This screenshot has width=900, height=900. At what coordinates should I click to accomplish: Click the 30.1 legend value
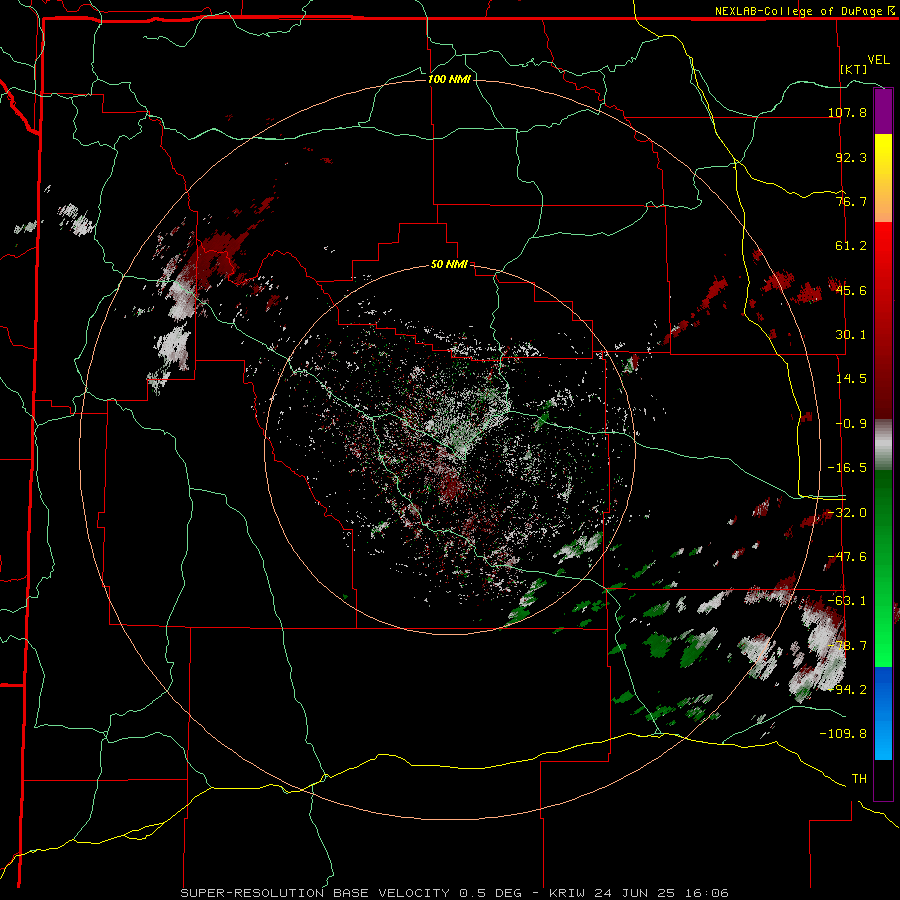[851, 335]
